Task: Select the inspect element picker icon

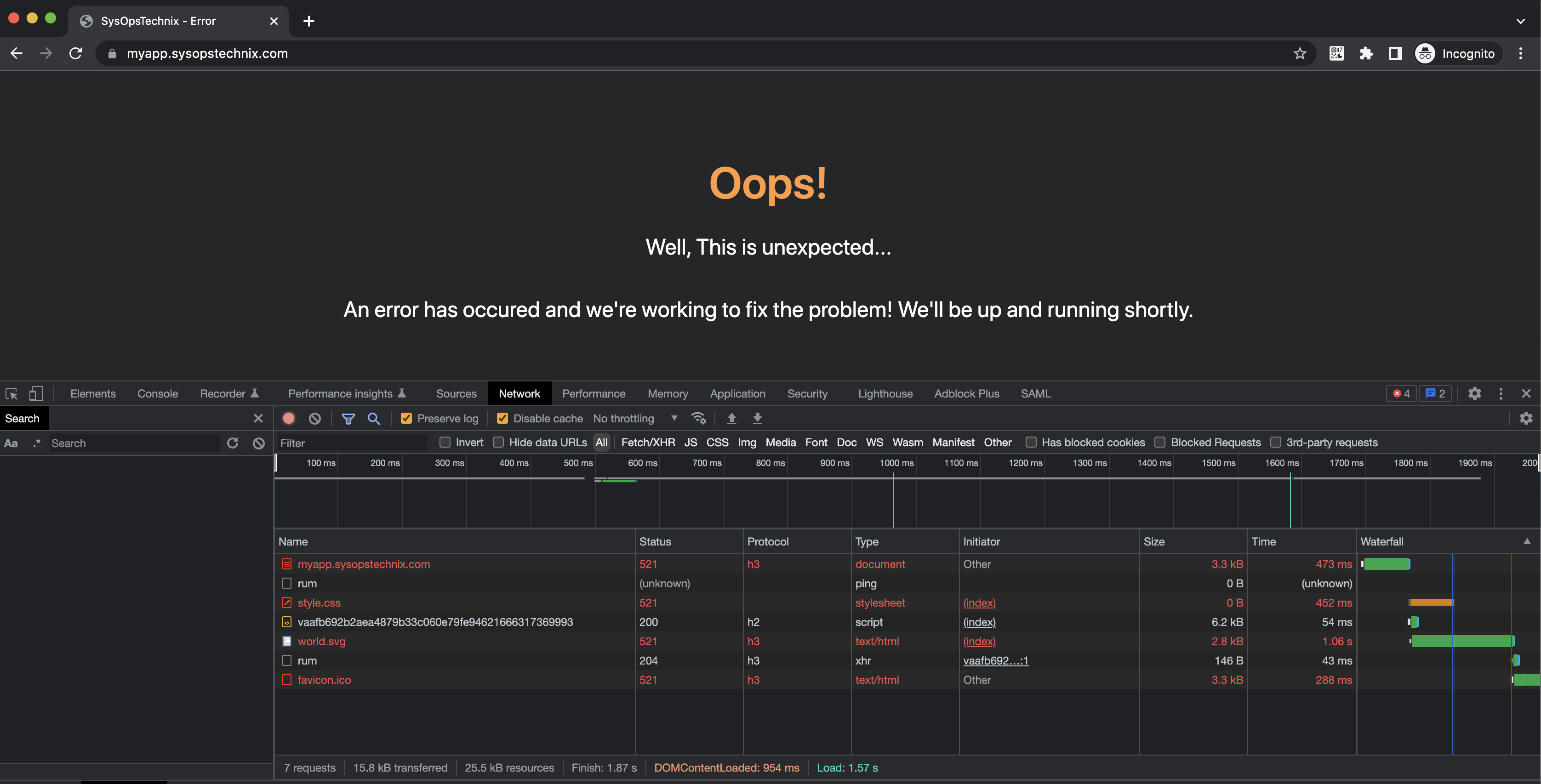Action: pos(11,393)
